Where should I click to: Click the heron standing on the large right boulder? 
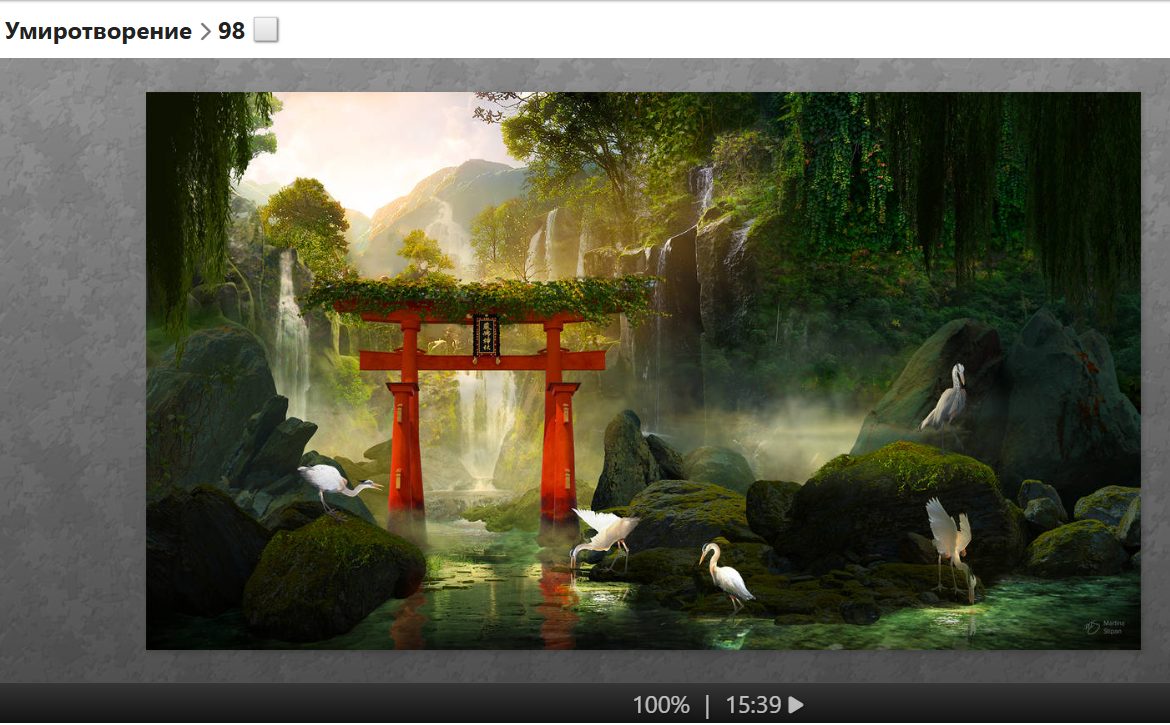click(947, 398)
